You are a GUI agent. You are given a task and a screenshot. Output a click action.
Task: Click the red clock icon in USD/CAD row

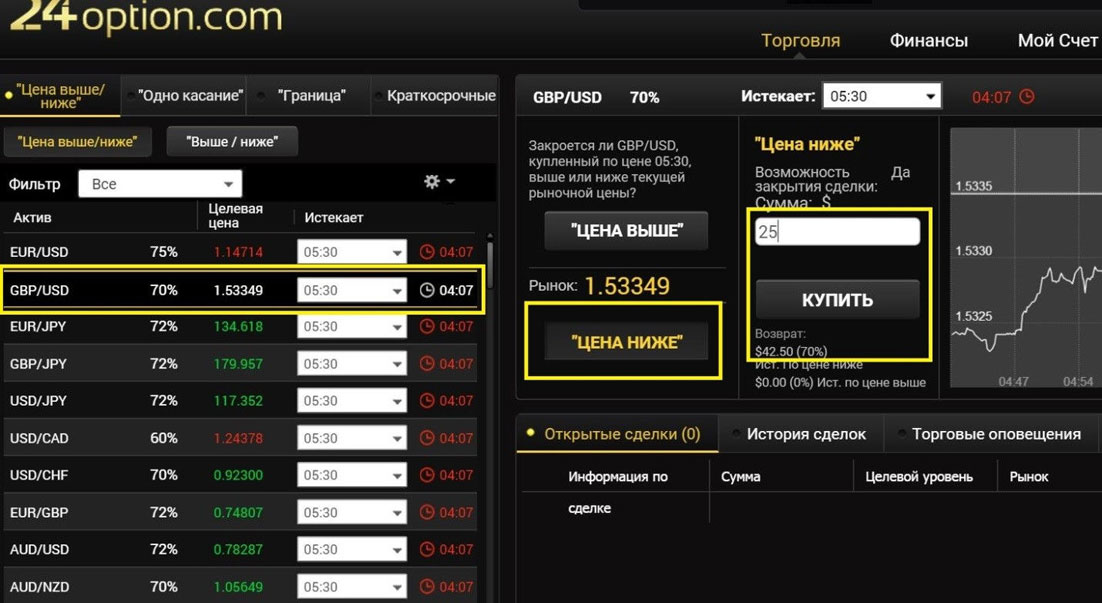click(427, 438)
